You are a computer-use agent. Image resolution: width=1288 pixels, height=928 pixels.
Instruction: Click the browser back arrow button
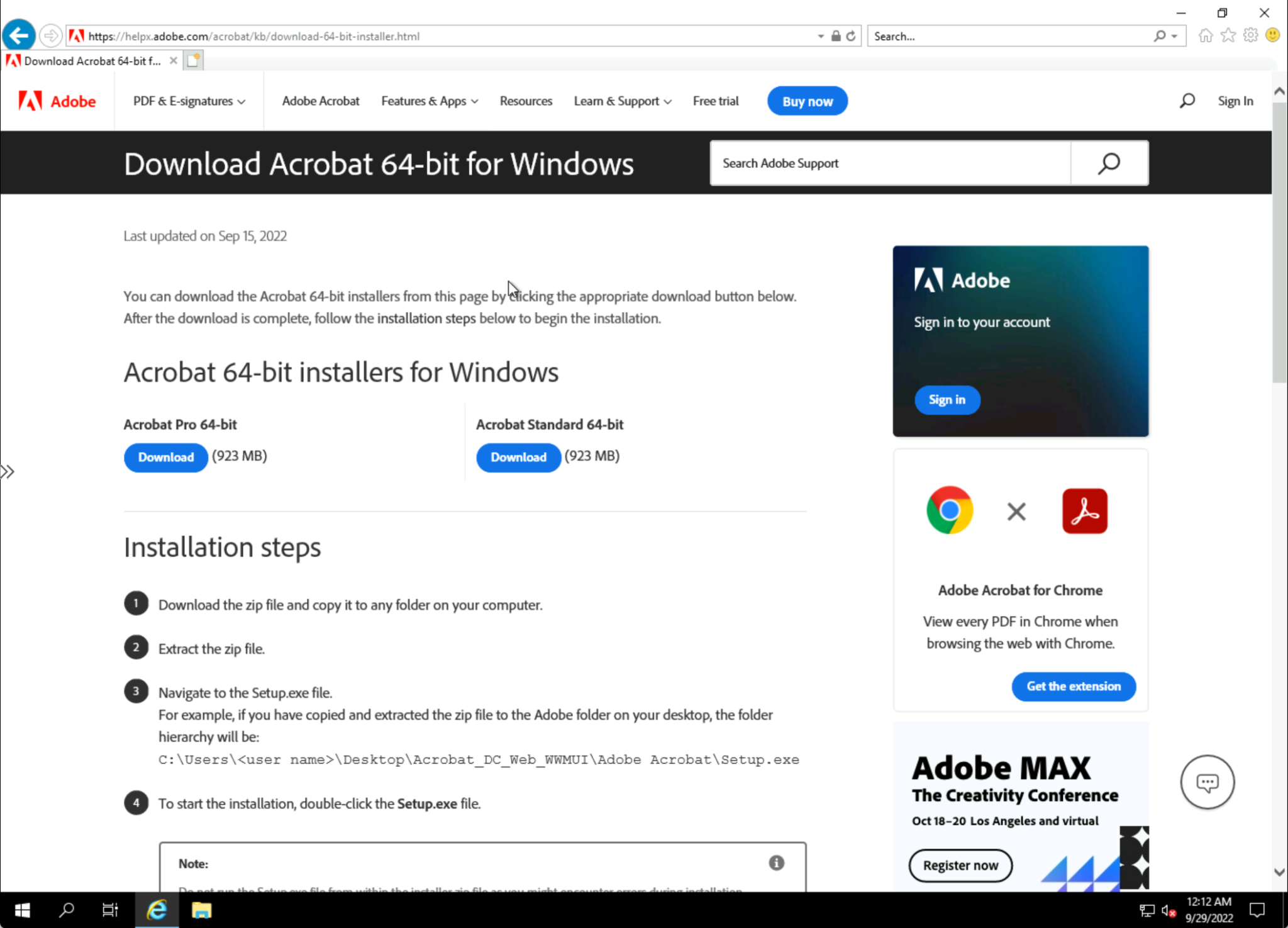click(19, 36)
